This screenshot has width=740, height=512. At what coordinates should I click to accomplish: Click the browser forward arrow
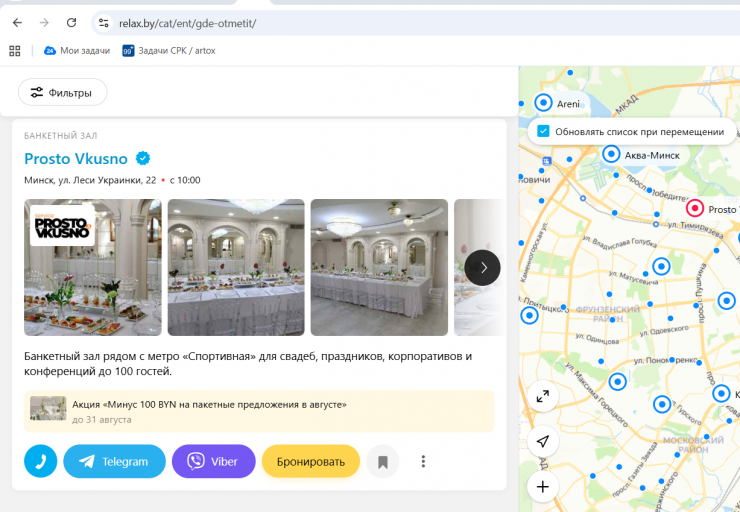click(x=44, y=23)
